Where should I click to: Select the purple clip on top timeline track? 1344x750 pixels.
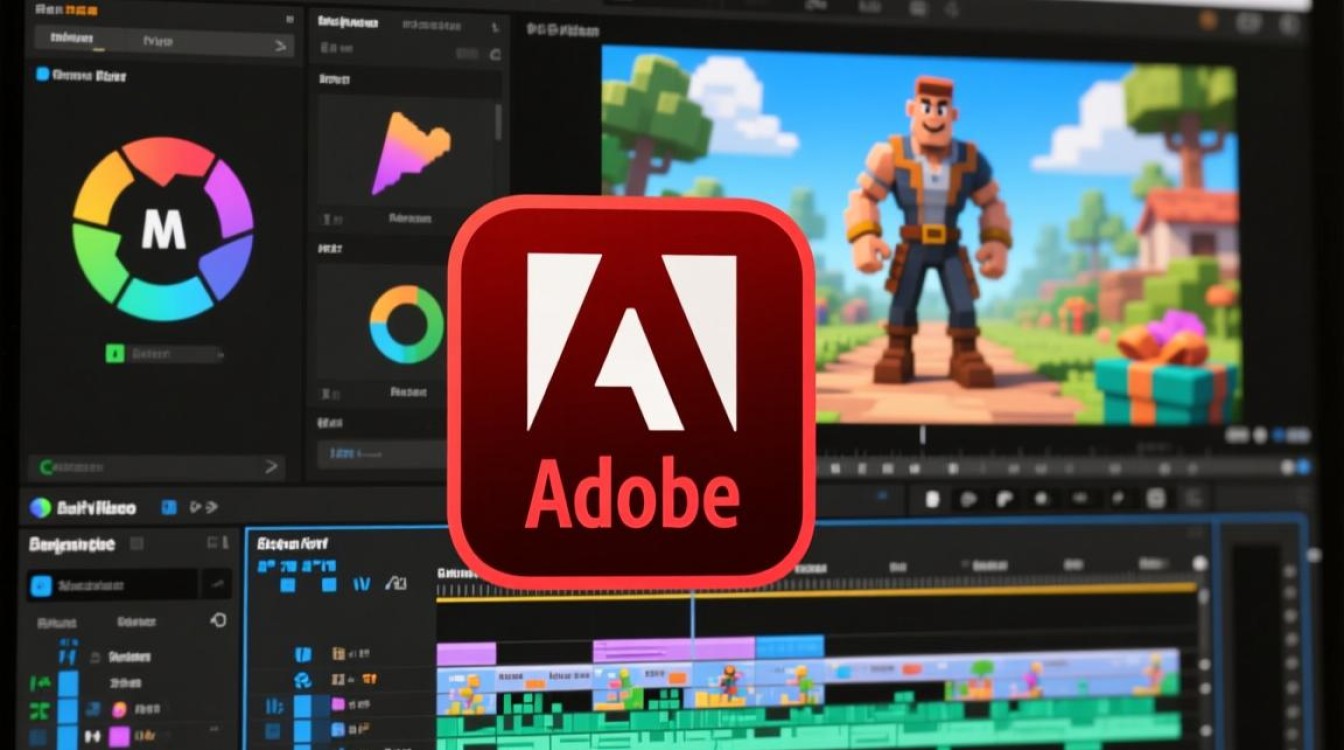(674, 648)
